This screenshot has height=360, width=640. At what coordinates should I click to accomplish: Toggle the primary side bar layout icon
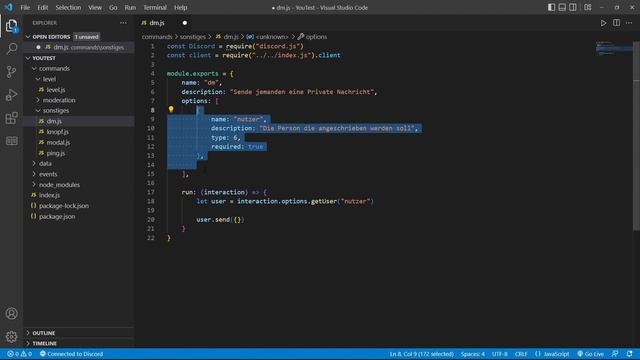551,7
